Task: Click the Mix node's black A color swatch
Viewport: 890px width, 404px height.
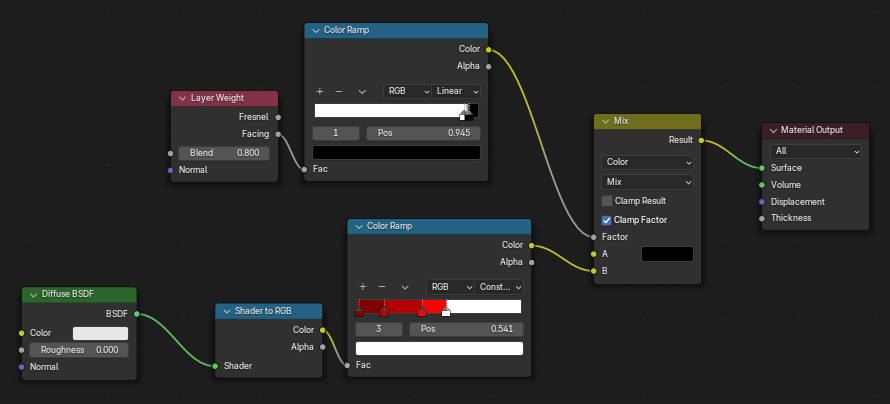Action: coord(666,254)
